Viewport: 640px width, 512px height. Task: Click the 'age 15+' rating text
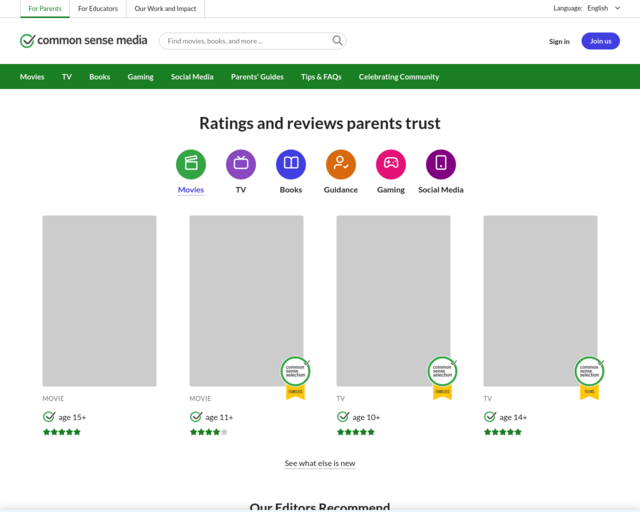[72, 417]
